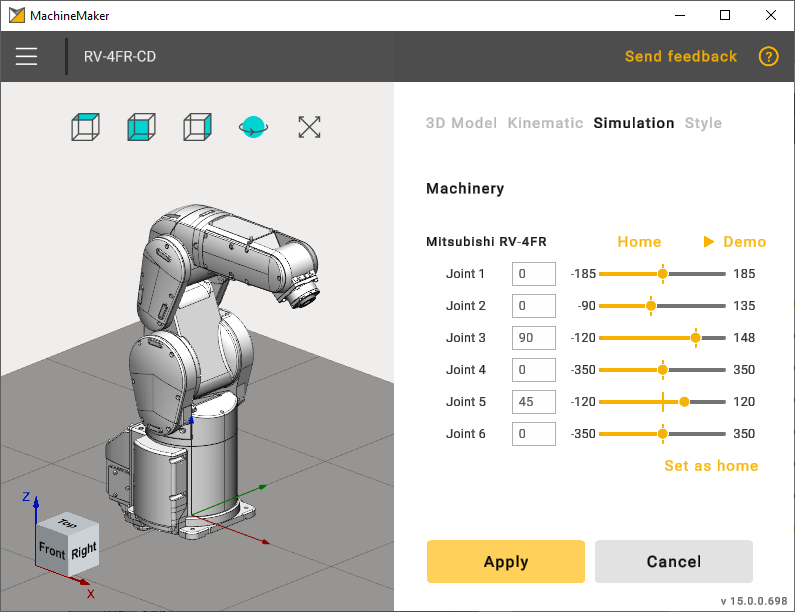Focus the Joint 6 value field
Image resolution: width=795 pixels, height=612 pixels.
click(534, 434)
